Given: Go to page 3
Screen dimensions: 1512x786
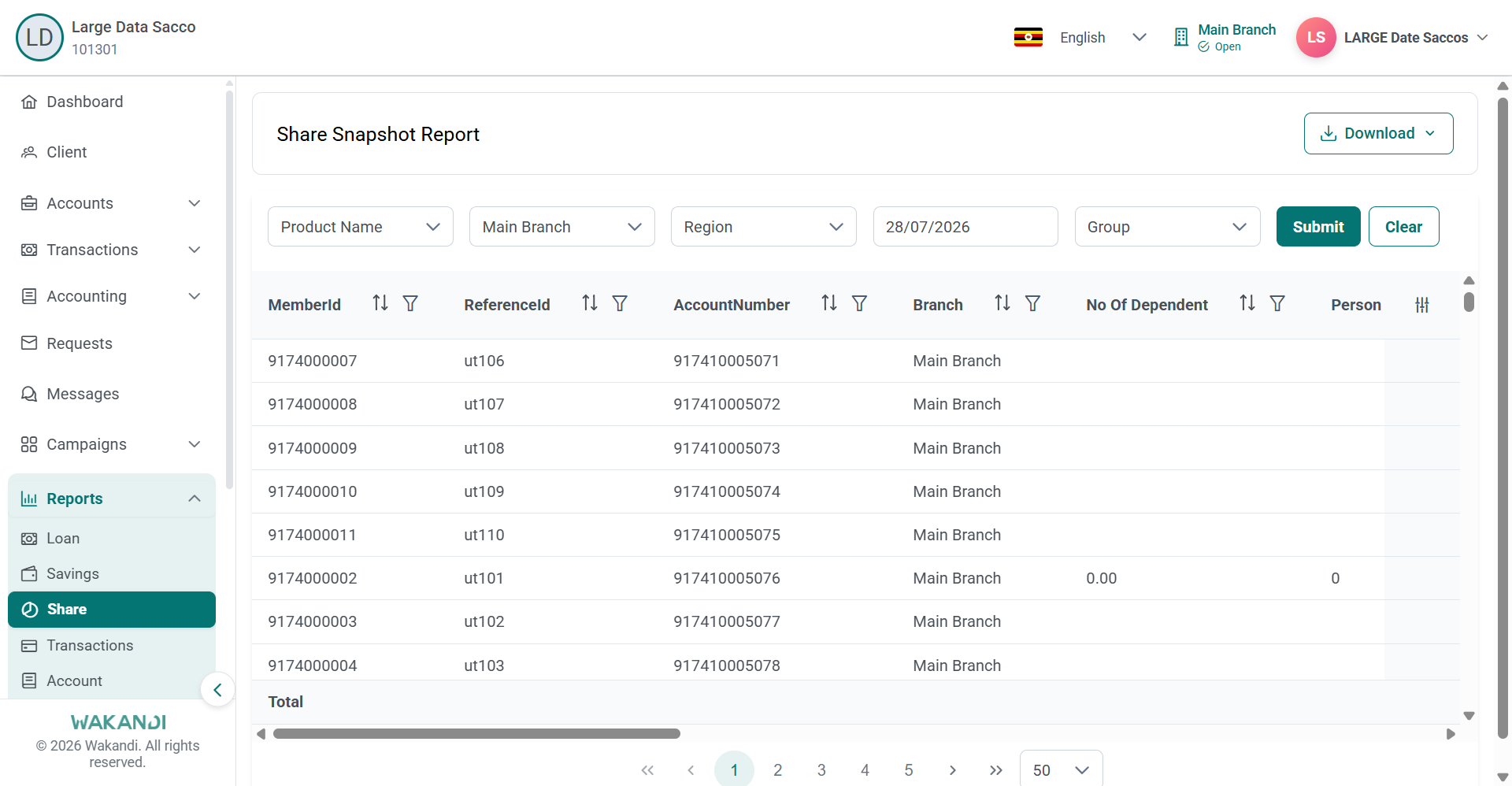Looking at the screenshot, I should click(x=821, y=770).
